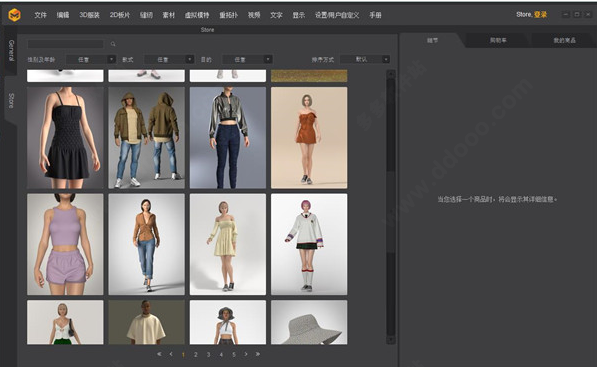Viewport: 597px width, 367px height.
Task: Go to previous page with single-left arrow
Action: [x=171, y=354]
